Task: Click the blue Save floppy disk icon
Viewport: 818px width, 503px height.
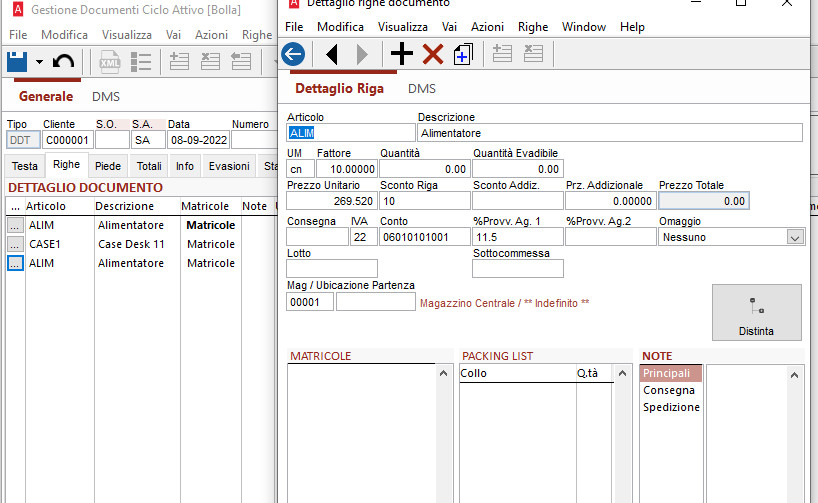Action: pyautogui.click(x=17, y=62)
